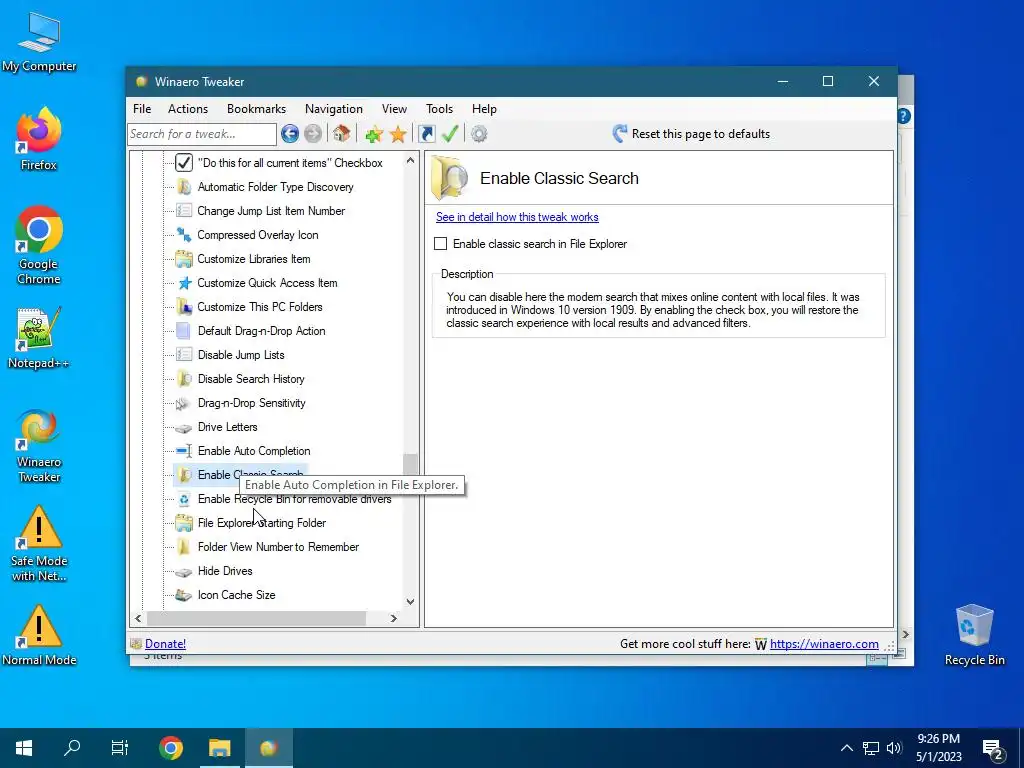Click the Icon Cache Size icon

coord(184,595)
